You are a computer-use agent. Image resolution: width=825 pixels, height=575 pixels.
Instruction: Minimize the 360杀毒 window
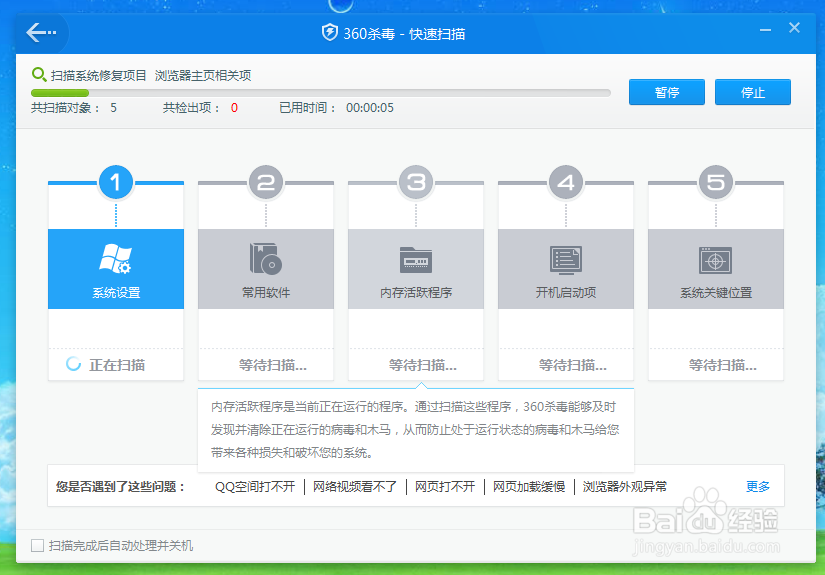tap(766, 30)
